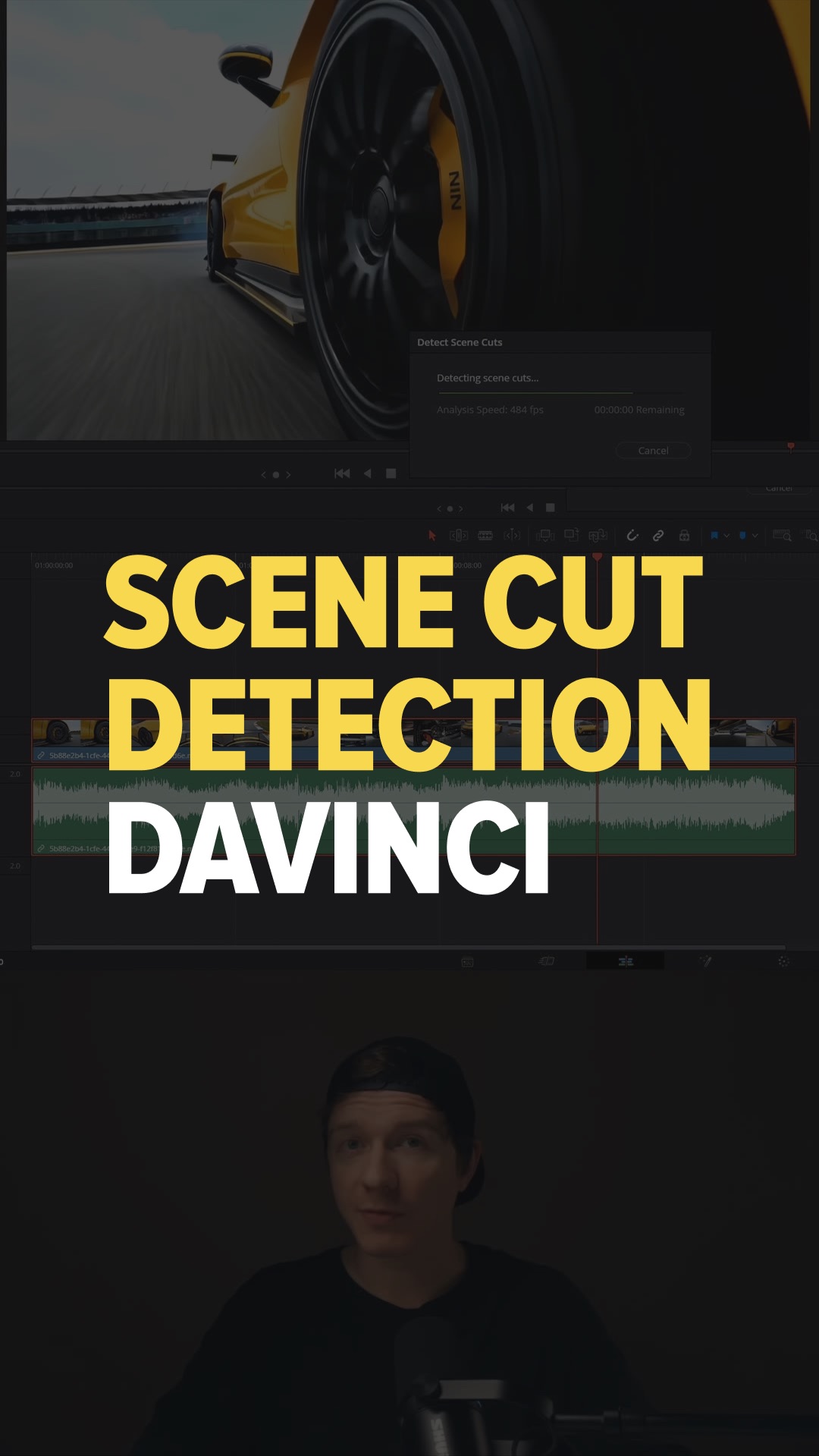
Task: Select the Selection Mode arrow tool
Action: tap(432, 536)
